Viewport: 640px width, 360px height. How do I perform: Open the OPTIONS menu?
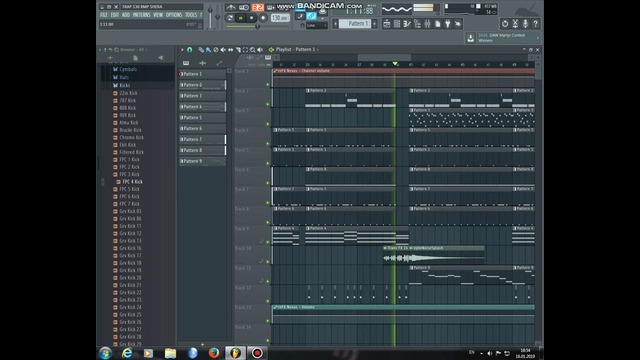pyautogui.click(x=174, y=15)
